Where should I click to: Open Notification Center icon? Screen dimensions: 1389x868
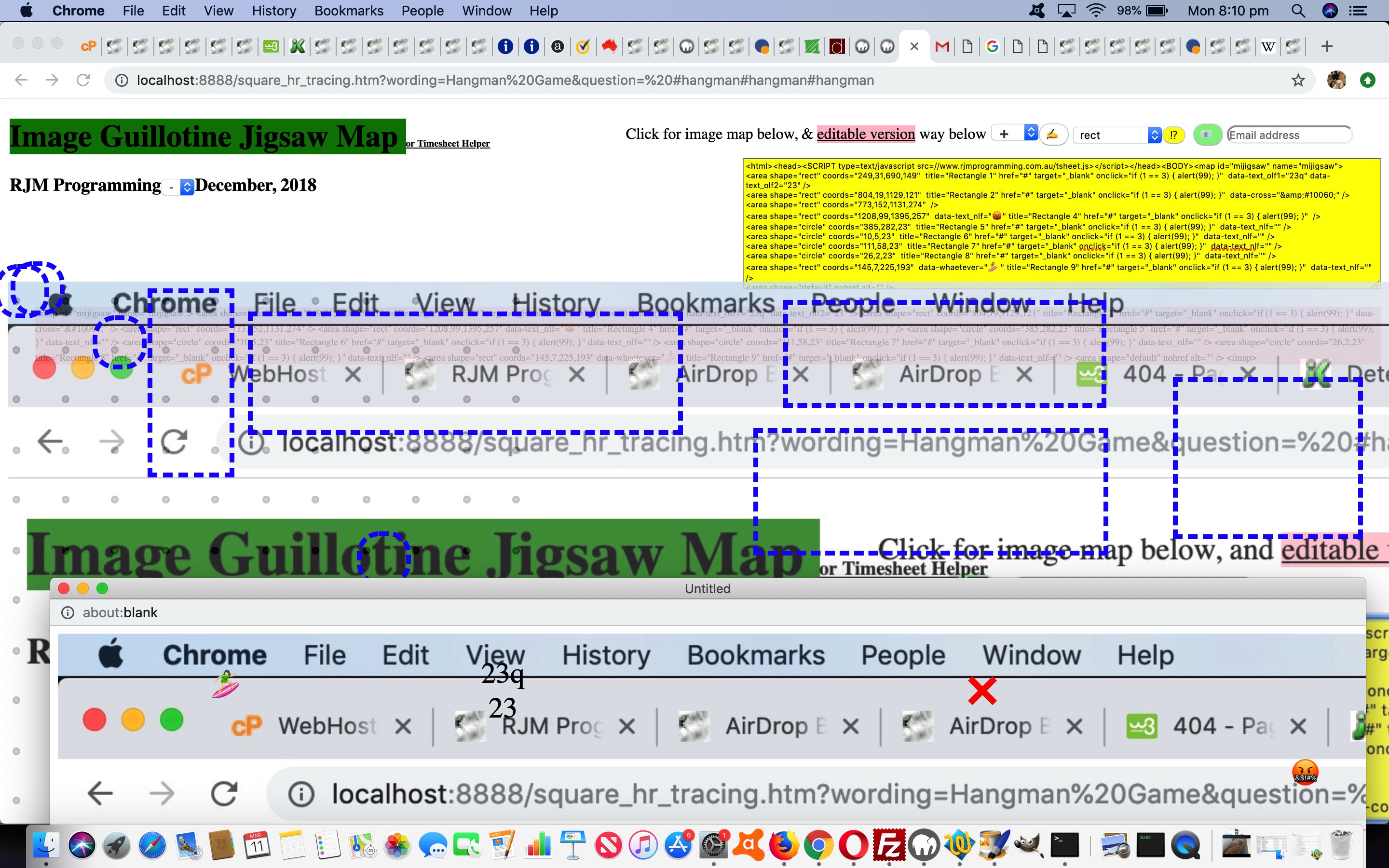[x=1358, y=11]
